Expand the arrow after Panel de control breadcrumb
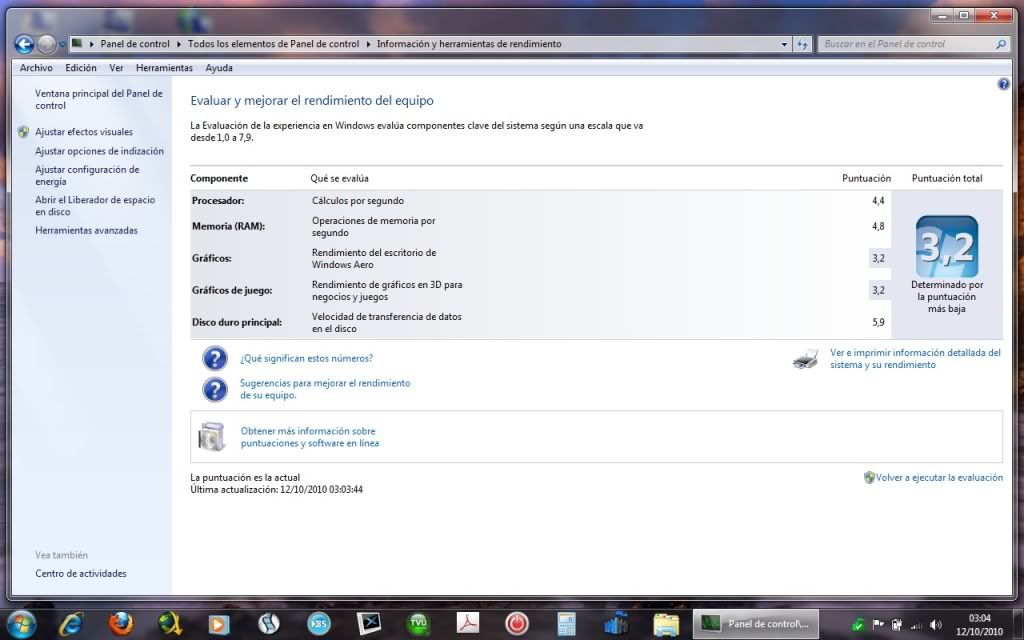Screen dimensions: 1024x640 [x=178, y=44]
